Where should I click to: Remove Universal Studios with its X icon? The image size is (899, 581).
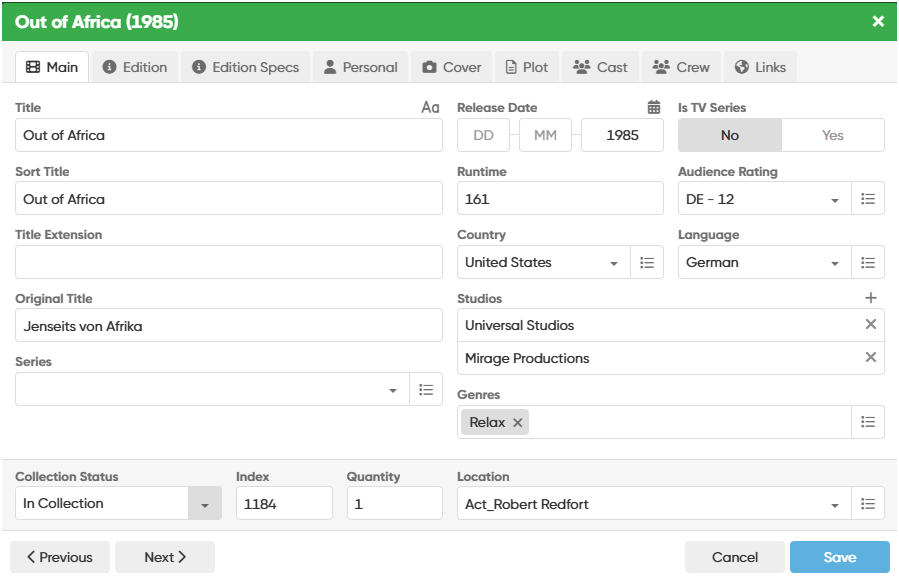870,325
